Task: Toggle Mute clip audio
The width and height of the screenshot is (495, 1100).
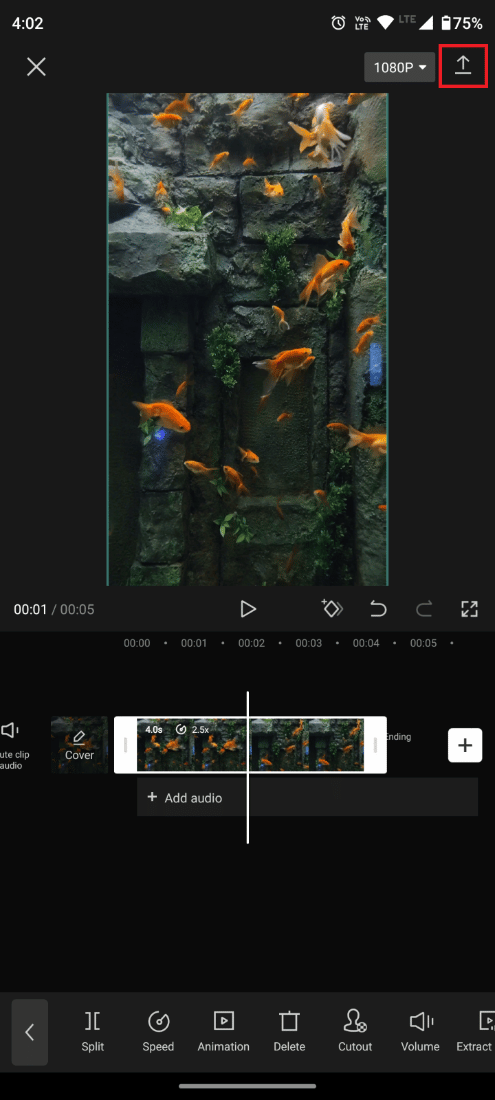Action: pos(11,744)
